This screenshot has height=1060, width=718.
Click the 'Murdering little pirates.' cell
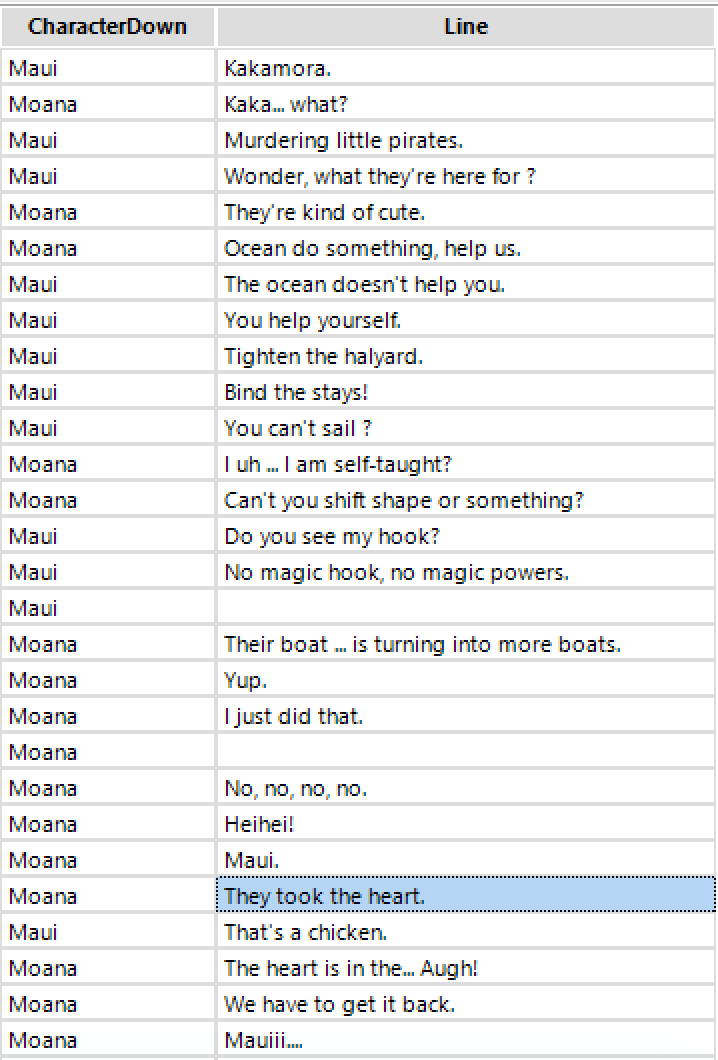click(466, 140)
